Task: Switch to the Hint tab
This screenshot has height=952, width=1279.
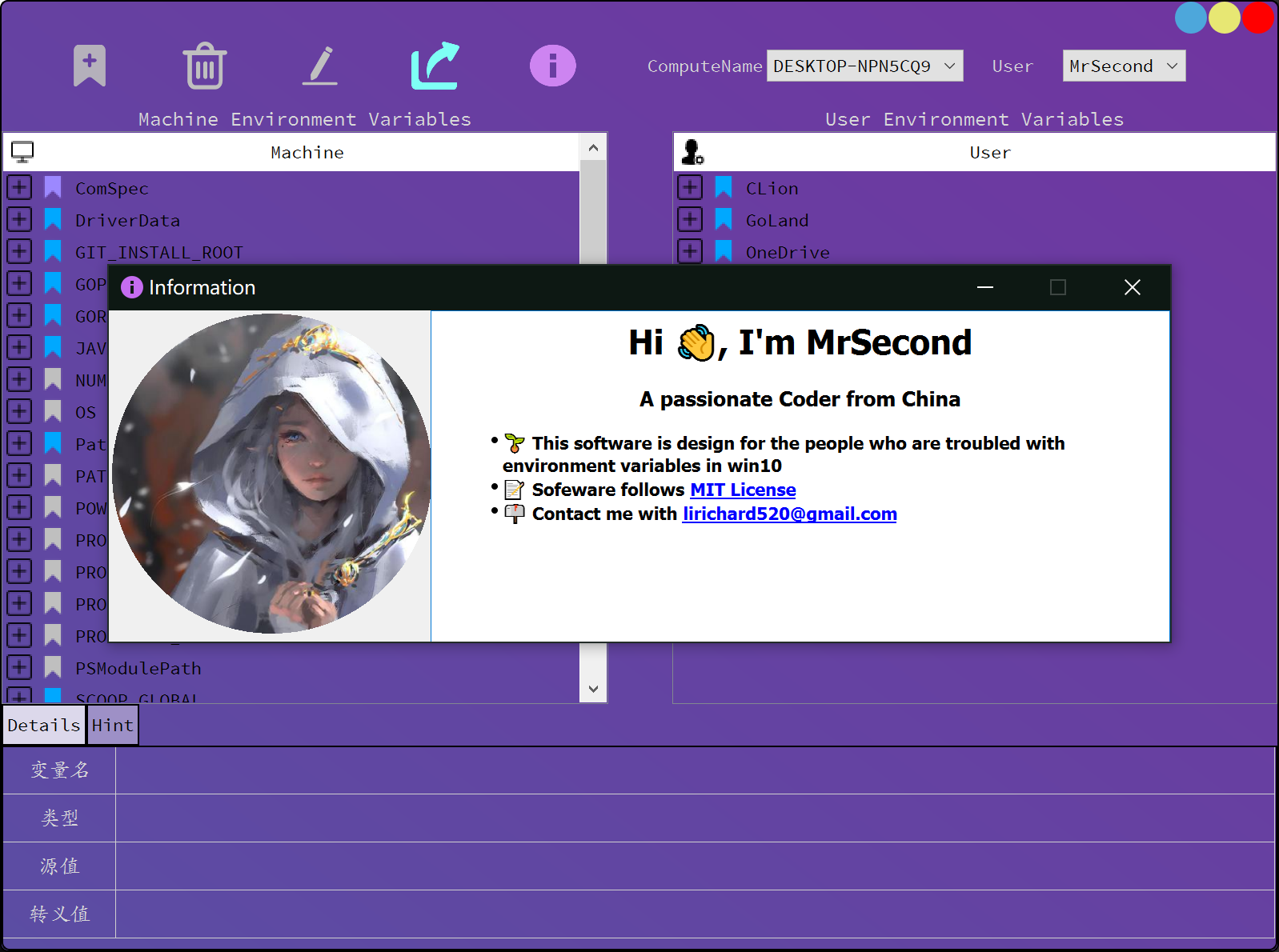Action: point(112,726)
